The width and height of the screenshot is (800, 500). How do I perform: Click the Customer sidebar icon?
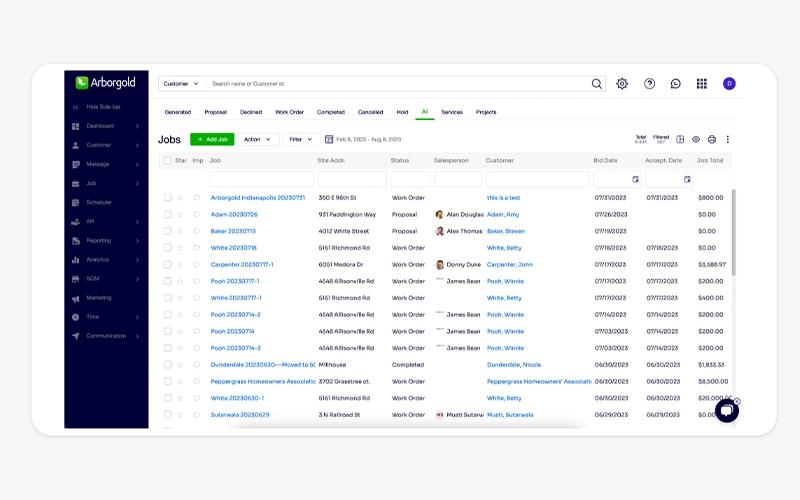[x=76, y=145]
